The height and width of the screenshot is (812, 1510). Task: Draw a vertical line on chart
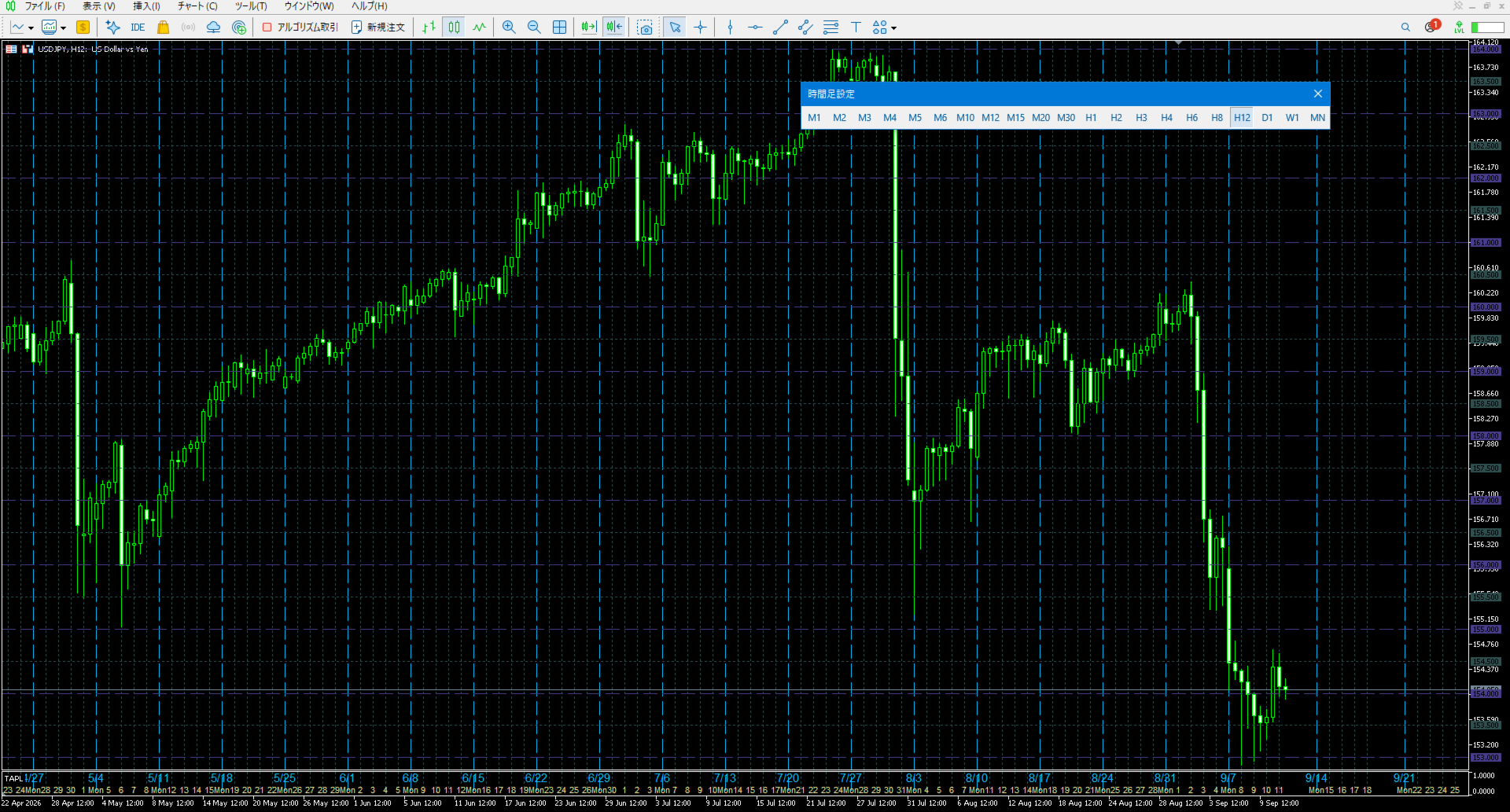(730, 28)
